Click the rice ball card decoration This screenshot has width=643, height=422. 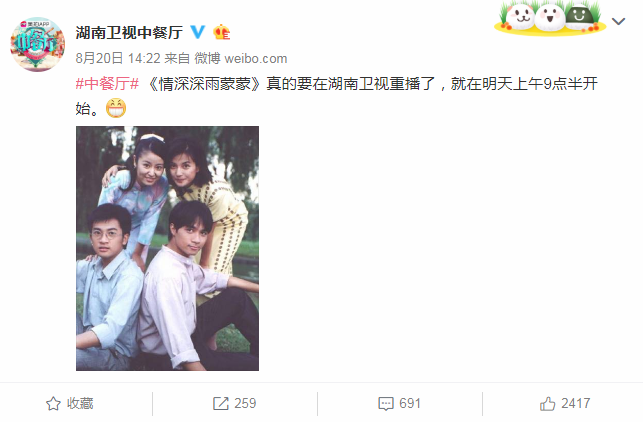(x=550, y=17)
